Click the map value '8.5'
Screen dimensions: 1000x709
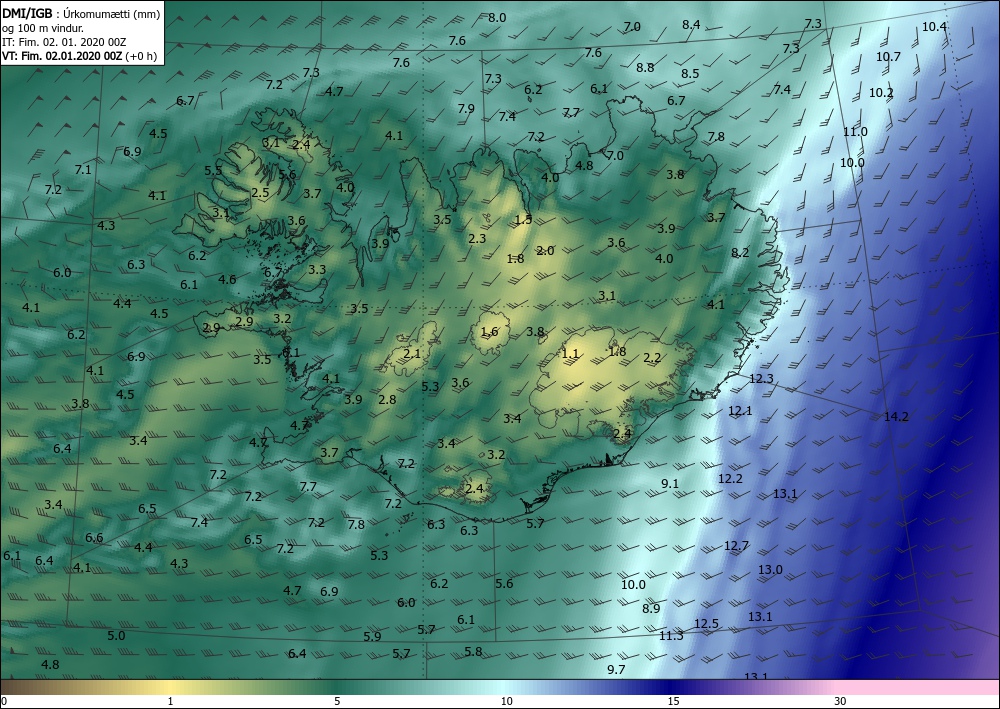690,73
